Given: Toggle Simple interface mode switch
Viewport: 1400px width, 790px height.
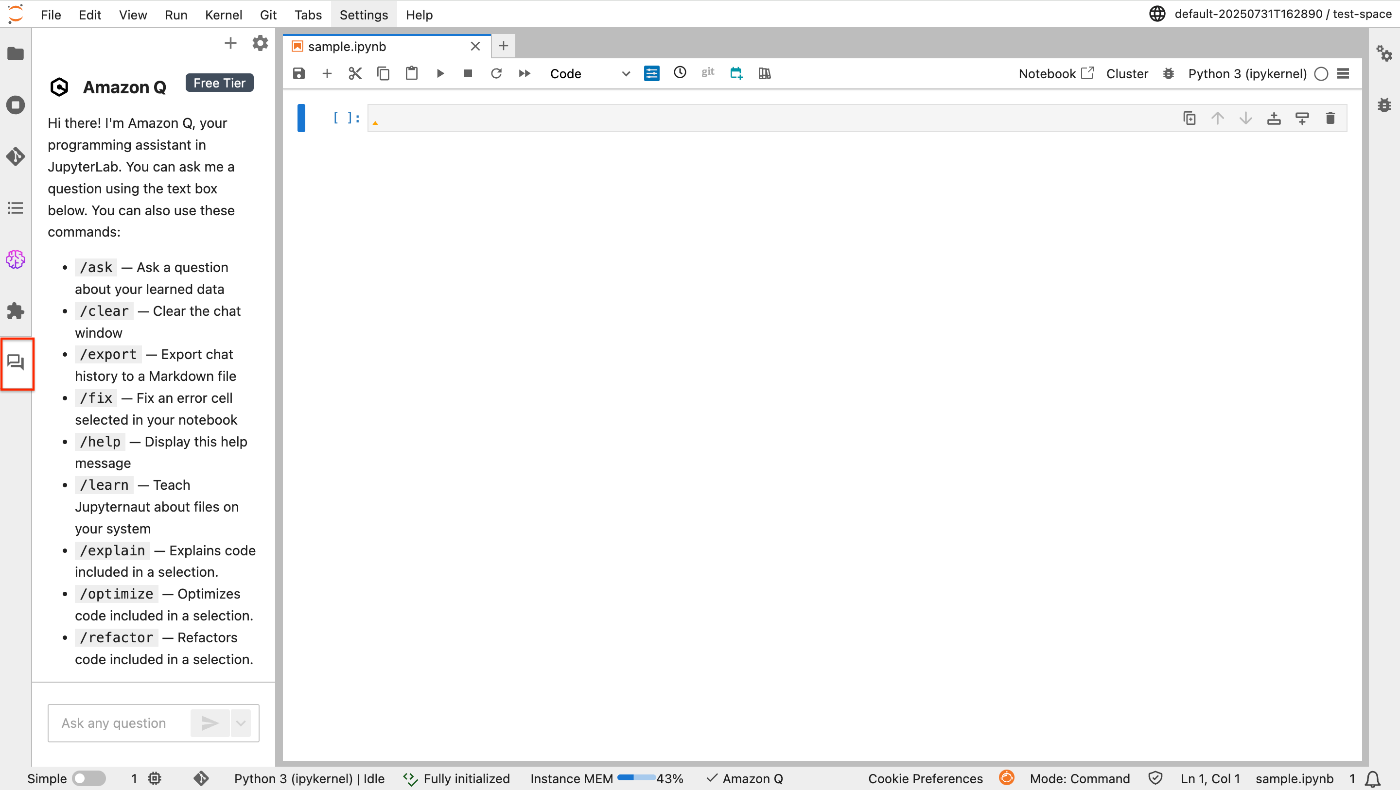Looking at the screenshot, I should [89, 778].
